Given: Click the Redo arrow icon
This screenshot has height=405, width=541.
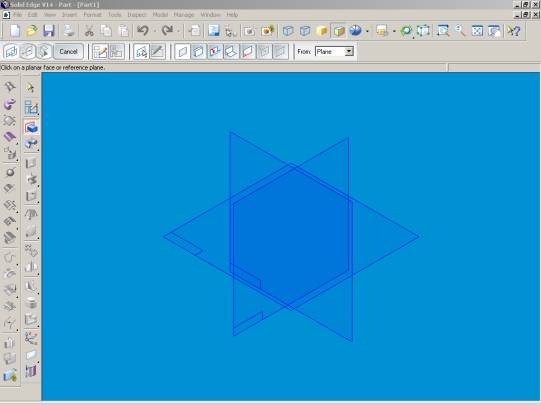Looking at the screenshot, I should [x=167, y=31].
